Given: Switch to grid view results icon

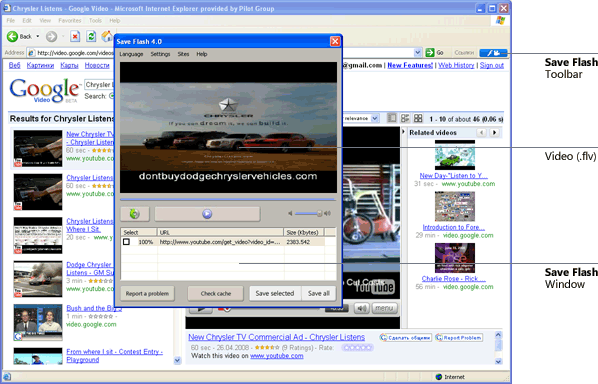Looking at the screenshot, I should click(x=418, y=118).
